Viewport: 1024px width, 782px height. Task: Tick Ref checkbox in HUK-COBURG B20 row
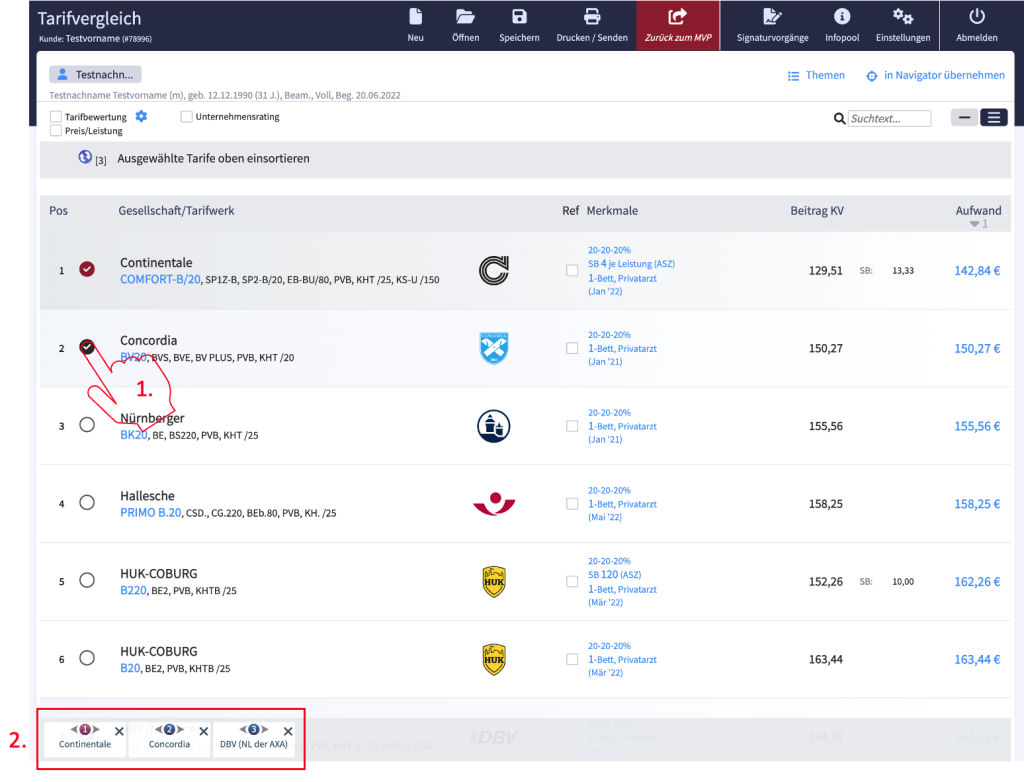(572, 659)
